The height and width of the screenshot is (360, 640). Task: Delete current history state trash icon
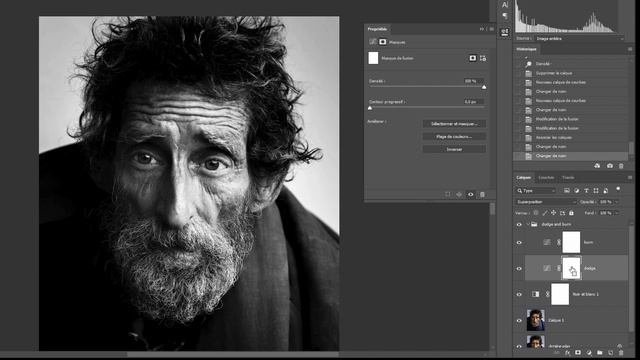tap(621, 166)
